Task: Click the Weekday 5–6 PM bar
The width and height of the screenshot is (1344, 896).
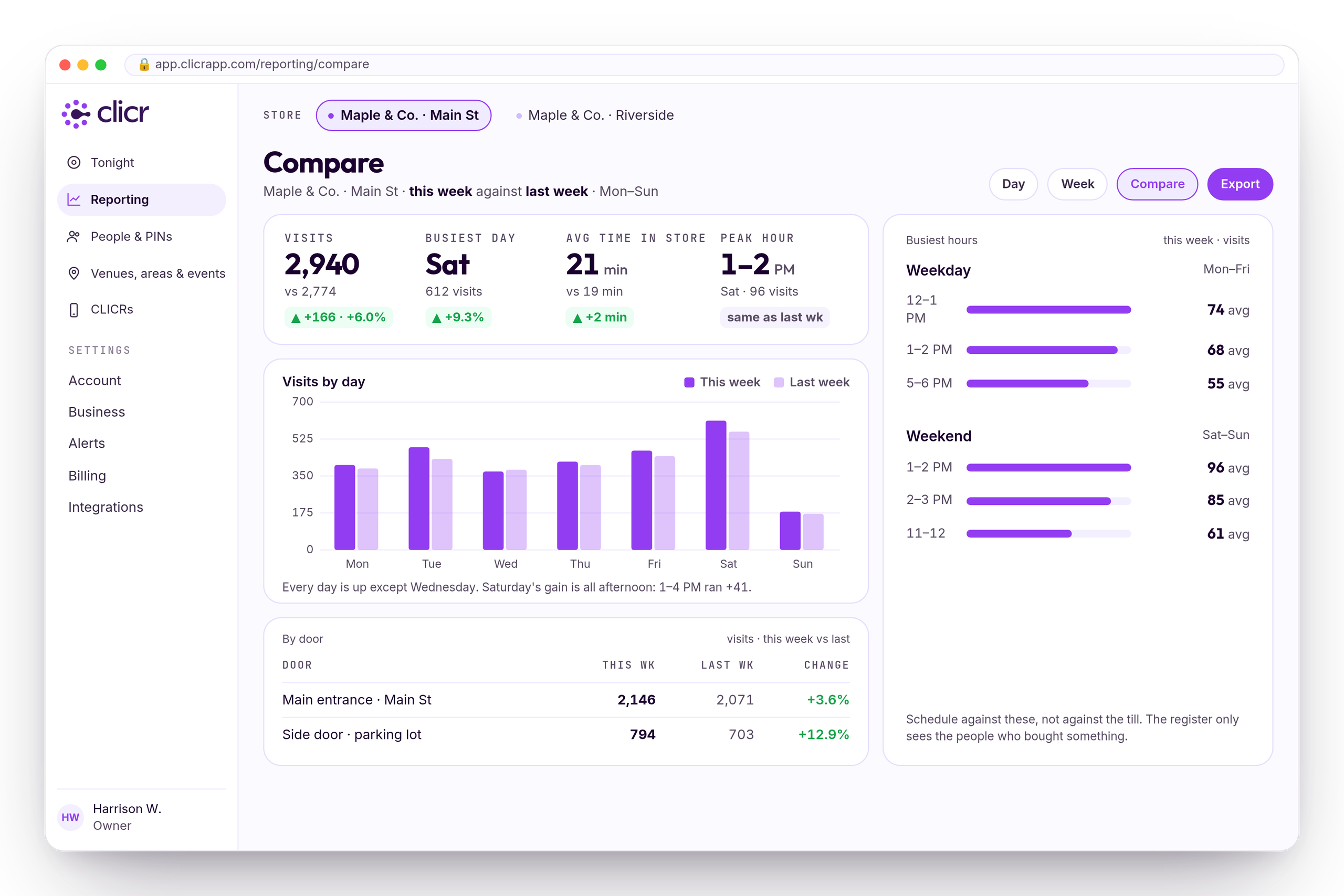Action: coord(1048,383)
